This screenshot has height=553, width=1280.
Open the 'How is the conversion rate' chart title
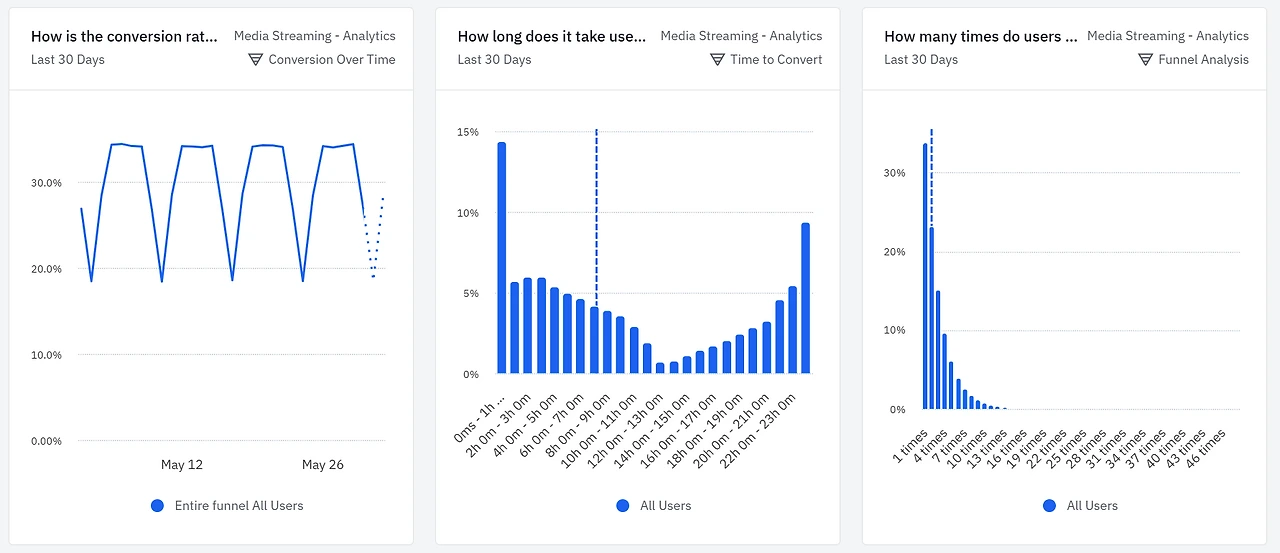124,36
